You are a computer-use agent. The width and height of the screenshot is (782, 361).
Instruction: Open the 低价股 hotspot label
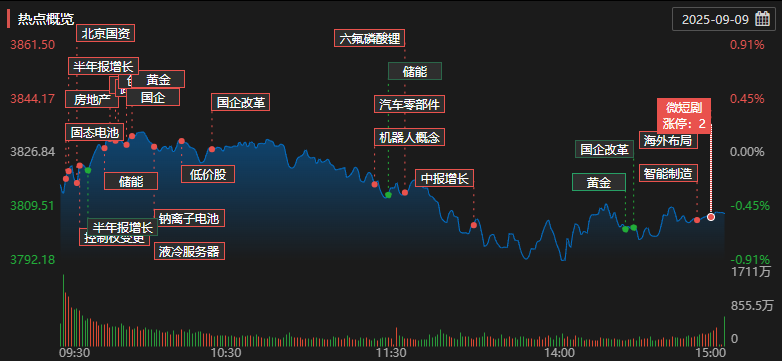207,174
